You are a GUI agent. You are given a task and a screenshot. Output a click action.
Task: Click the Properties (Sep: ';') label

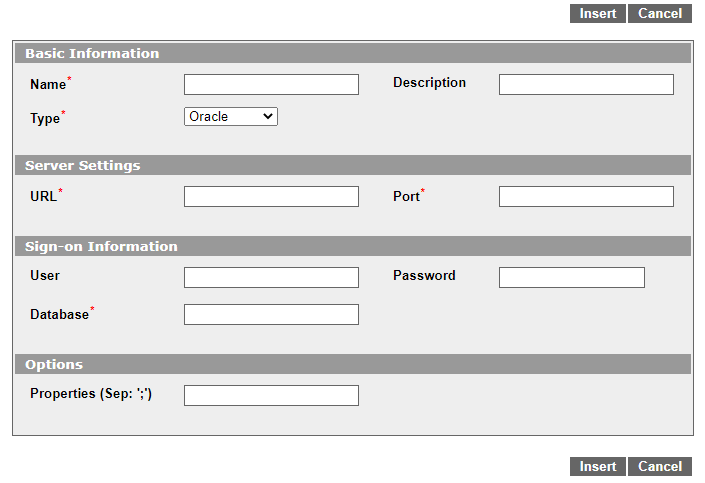(x=91, y=394)
